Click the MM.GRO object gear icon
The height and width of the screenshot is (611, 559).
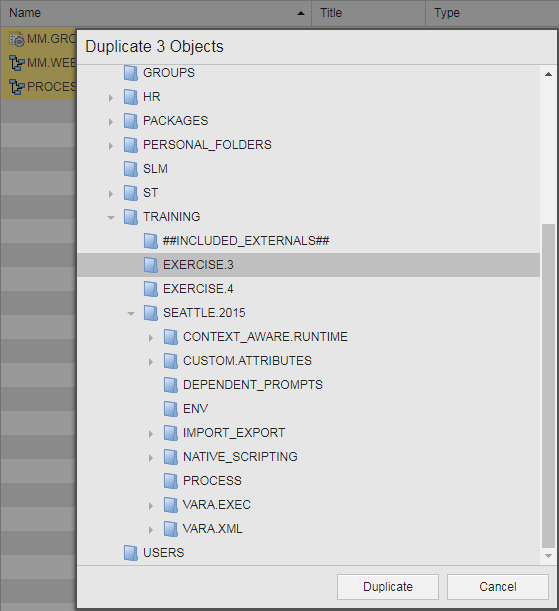(17, 39)
